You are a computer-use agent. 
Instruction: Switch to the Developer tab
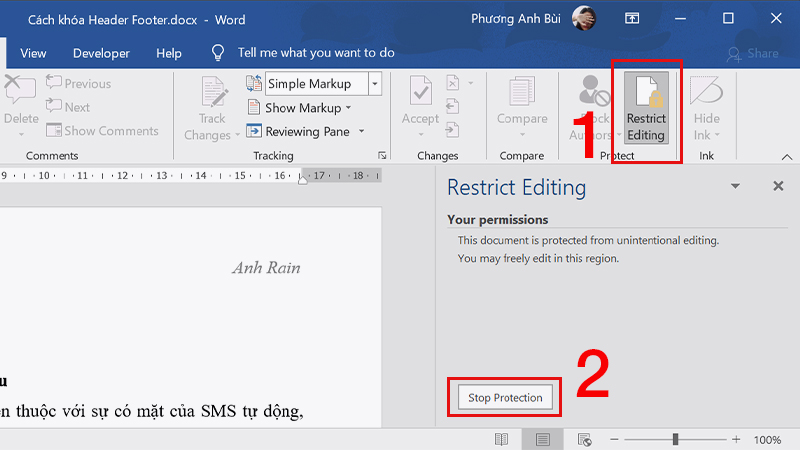click(101, 53)
